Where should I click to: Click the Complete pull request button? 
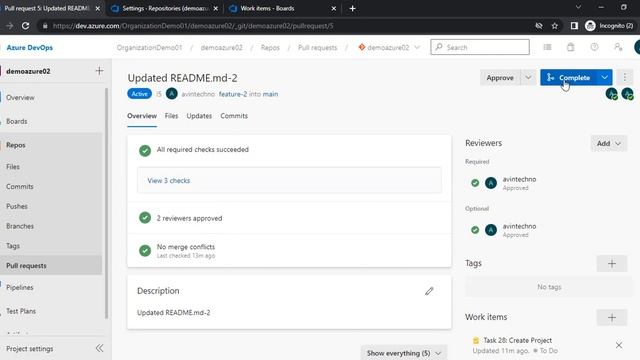click(569, 78)
